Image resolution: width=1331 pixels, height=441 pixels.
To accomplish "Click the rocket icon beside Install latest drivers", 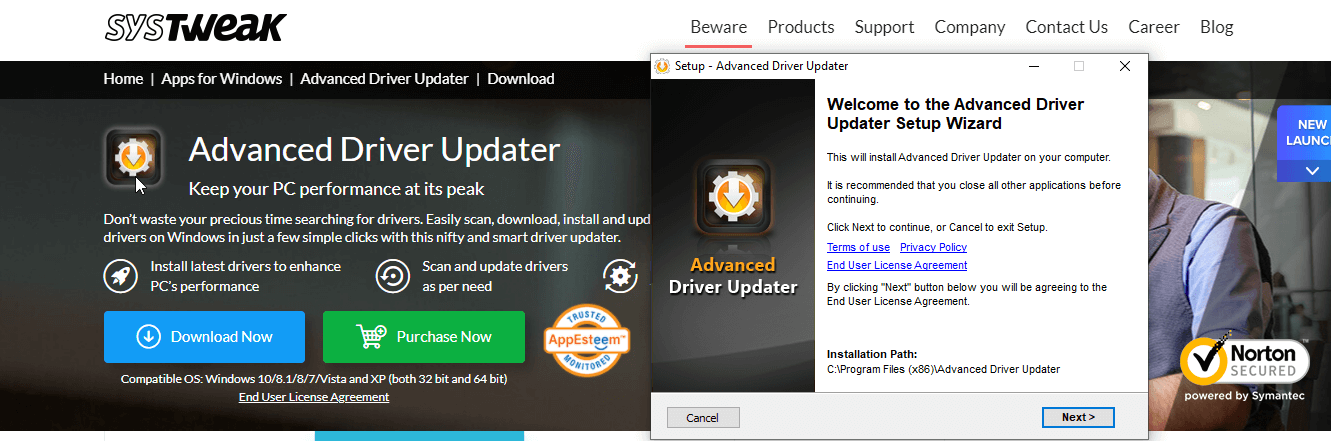I will pos(121,276).
